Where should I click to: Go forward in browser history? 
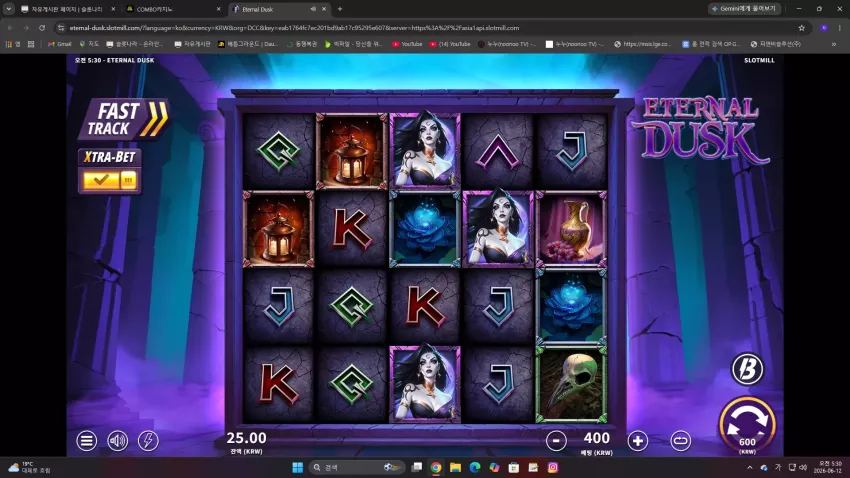[25, 28]
